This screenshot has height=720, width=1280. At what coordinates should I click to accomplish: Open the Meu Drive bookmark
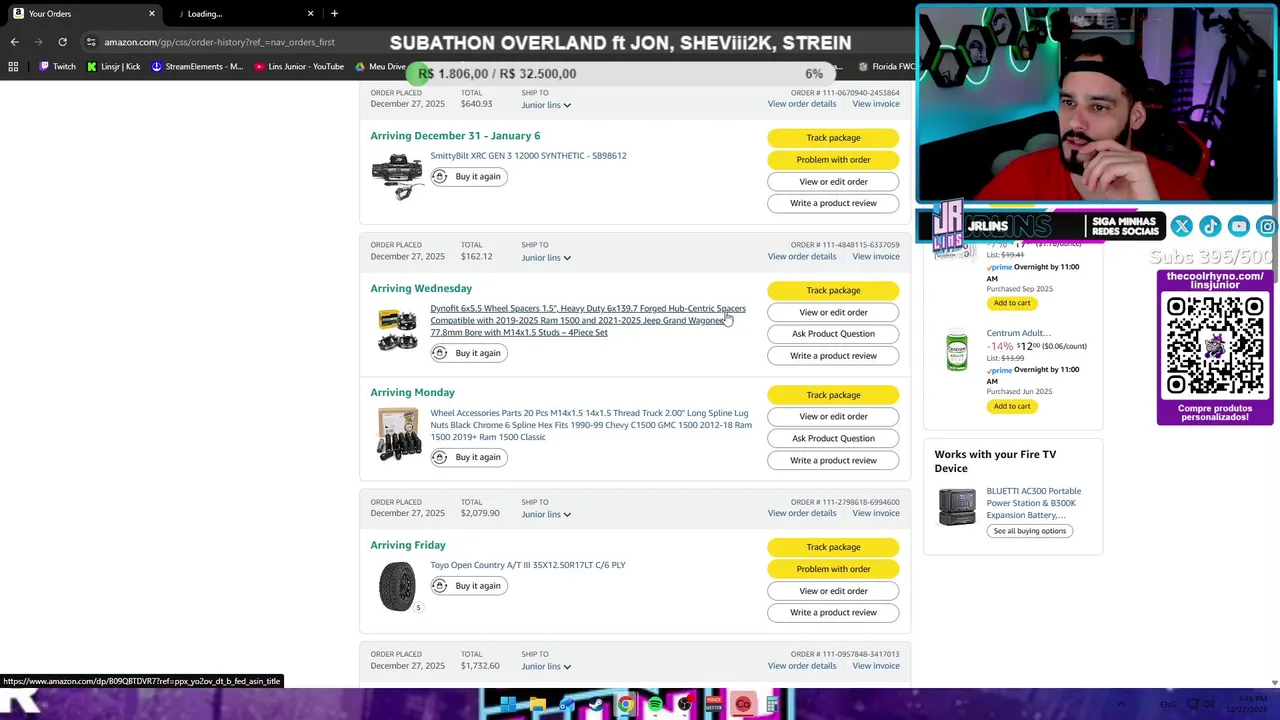pos(381,67)
